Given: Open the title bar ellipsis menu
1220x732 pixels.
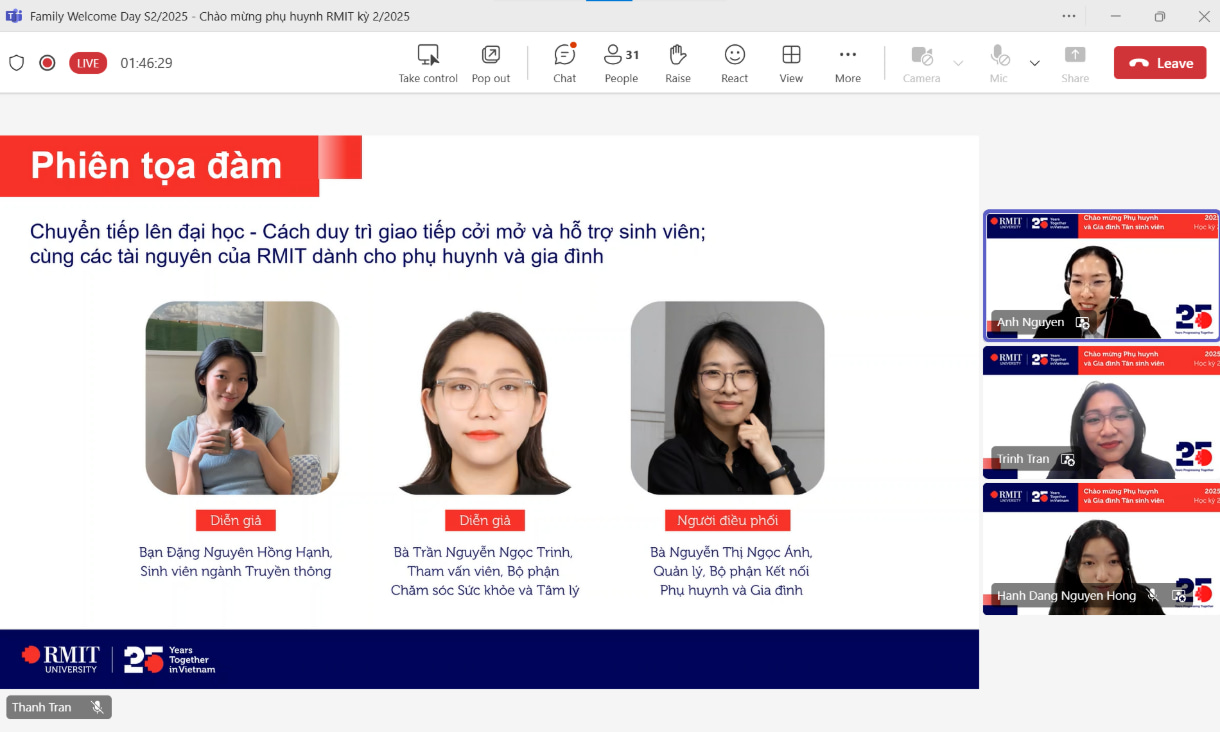Looking at the screenshot, I should pos(1069,16).
